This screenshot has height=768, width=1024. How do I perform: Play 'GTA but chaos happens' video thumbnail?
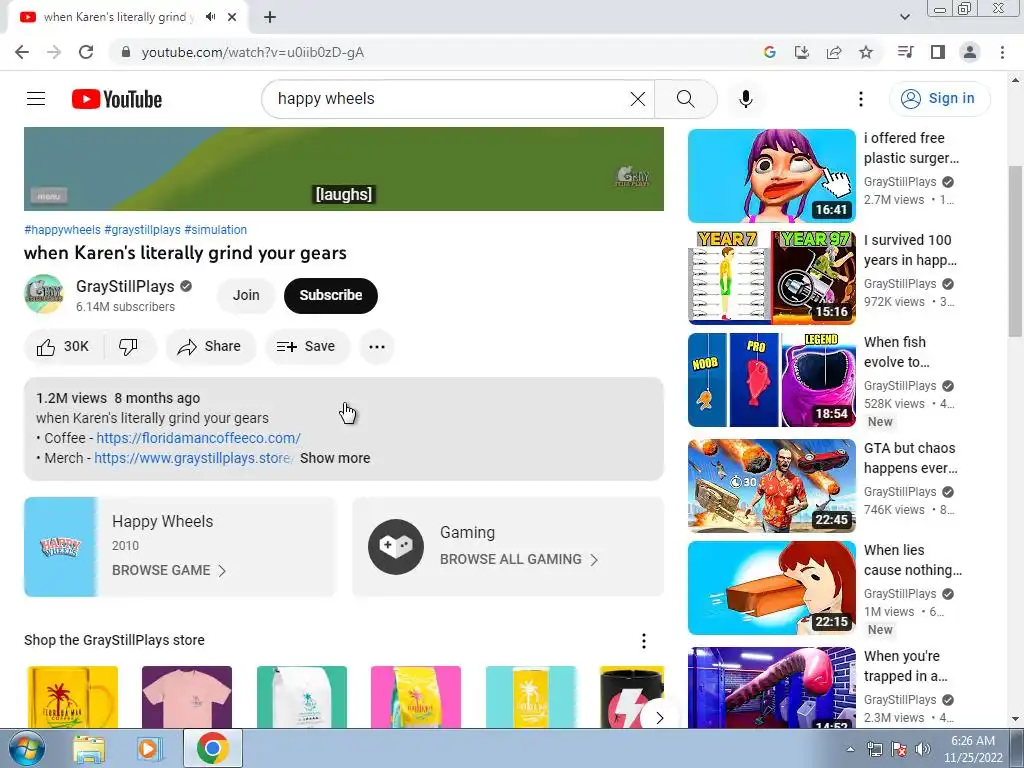click(772, 485)
